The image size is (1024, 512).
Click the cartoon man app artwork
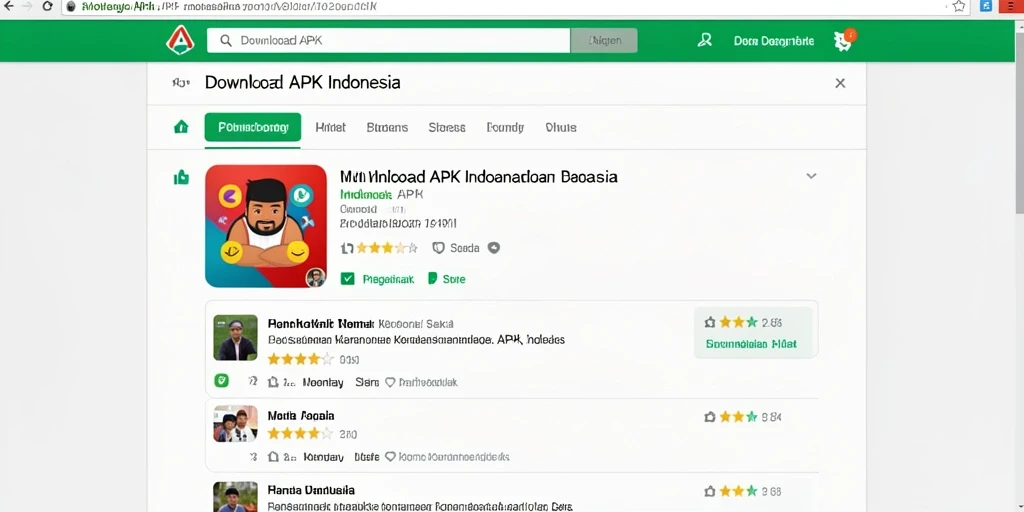pos(266,226)
